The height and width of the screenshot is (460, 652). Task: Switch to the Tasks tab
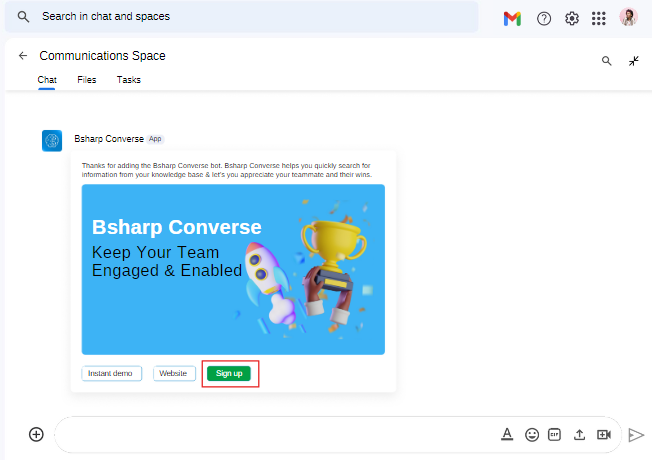(x=128, y=80)
